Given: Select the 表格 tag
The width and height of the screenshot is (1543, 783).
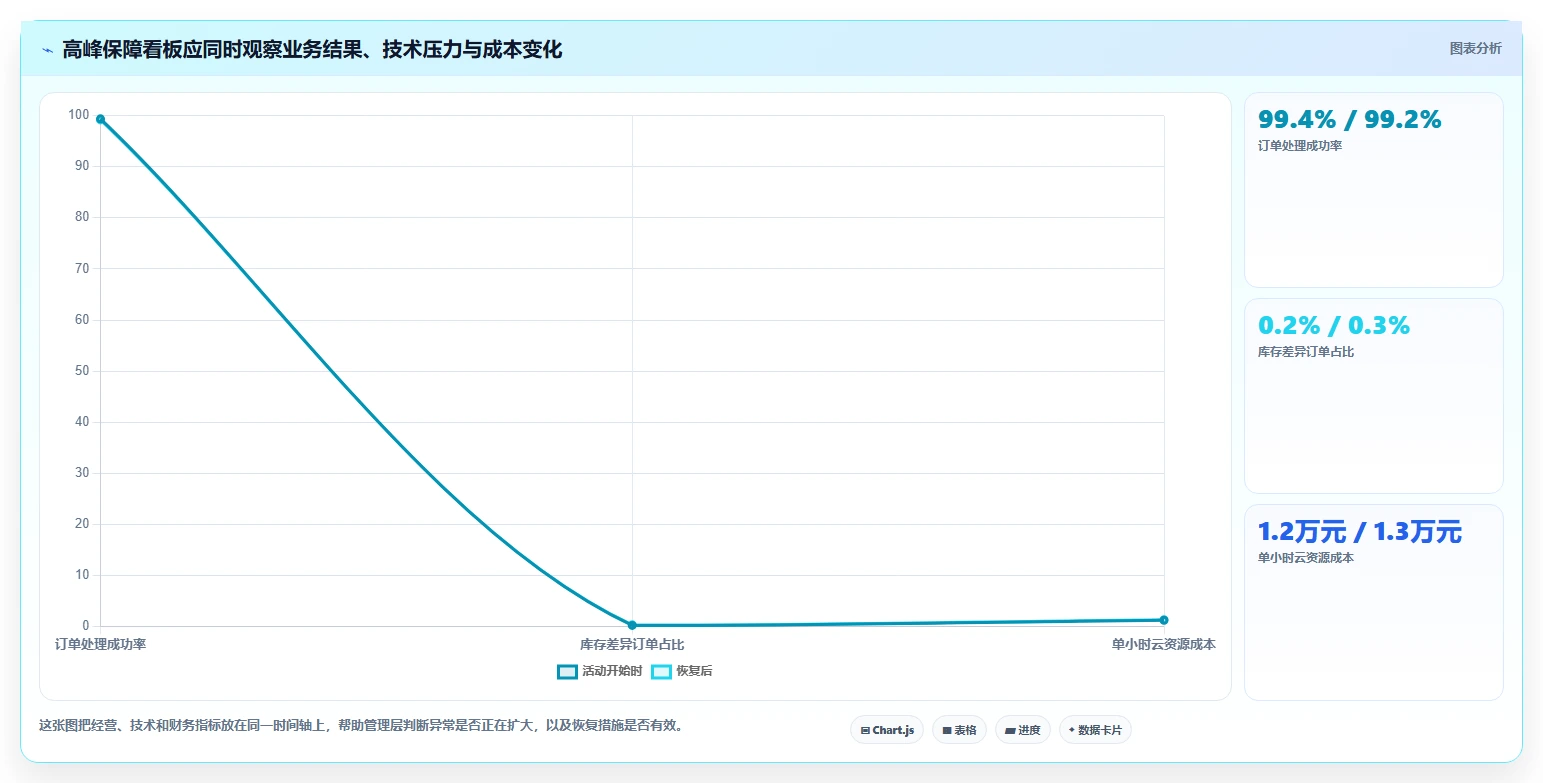Looking at the screenshot, I should point(959,730).
